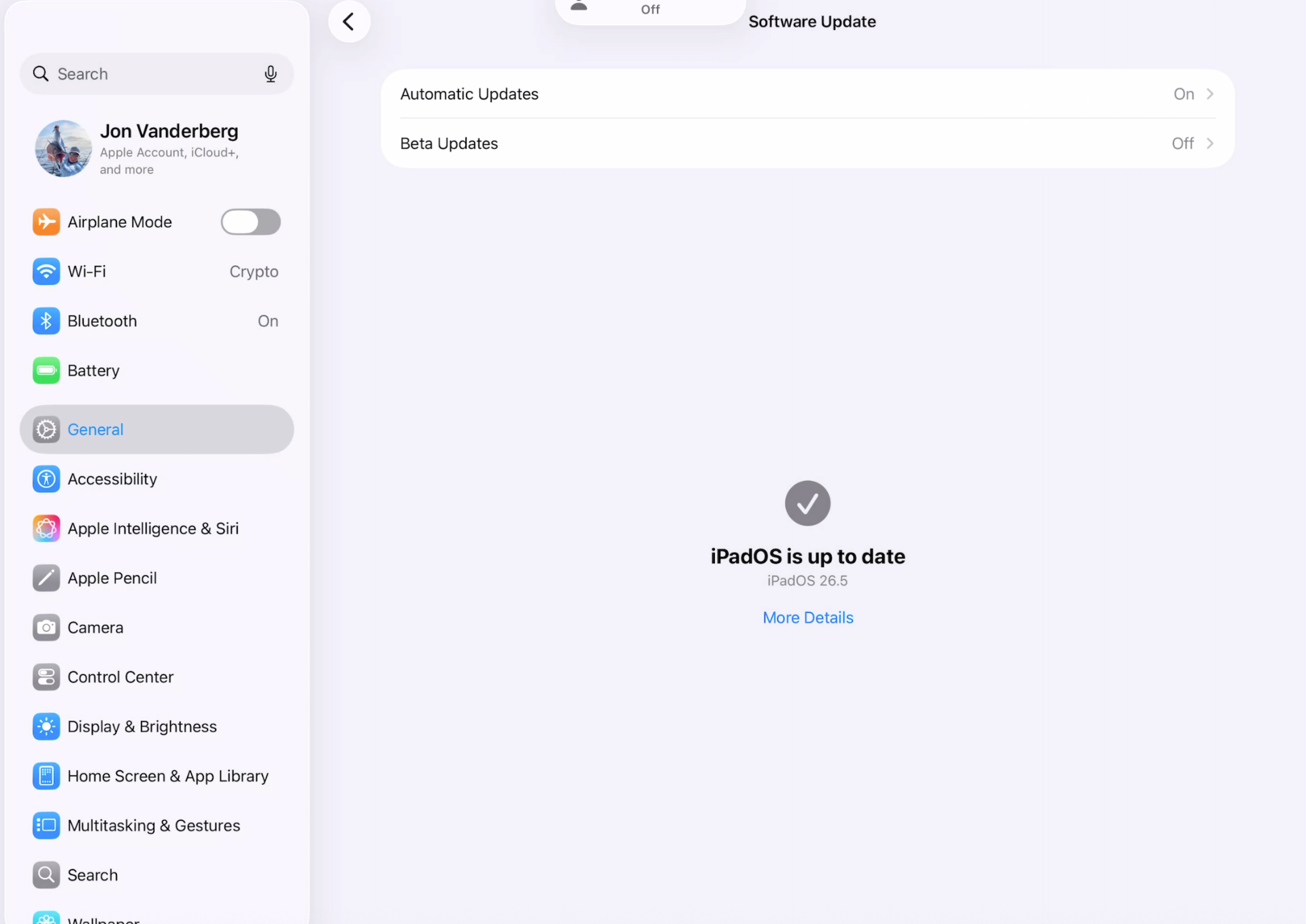Click the Apple Intelligence & Siri icon
The image size is (1306, 924).
[x=46, y=528]
